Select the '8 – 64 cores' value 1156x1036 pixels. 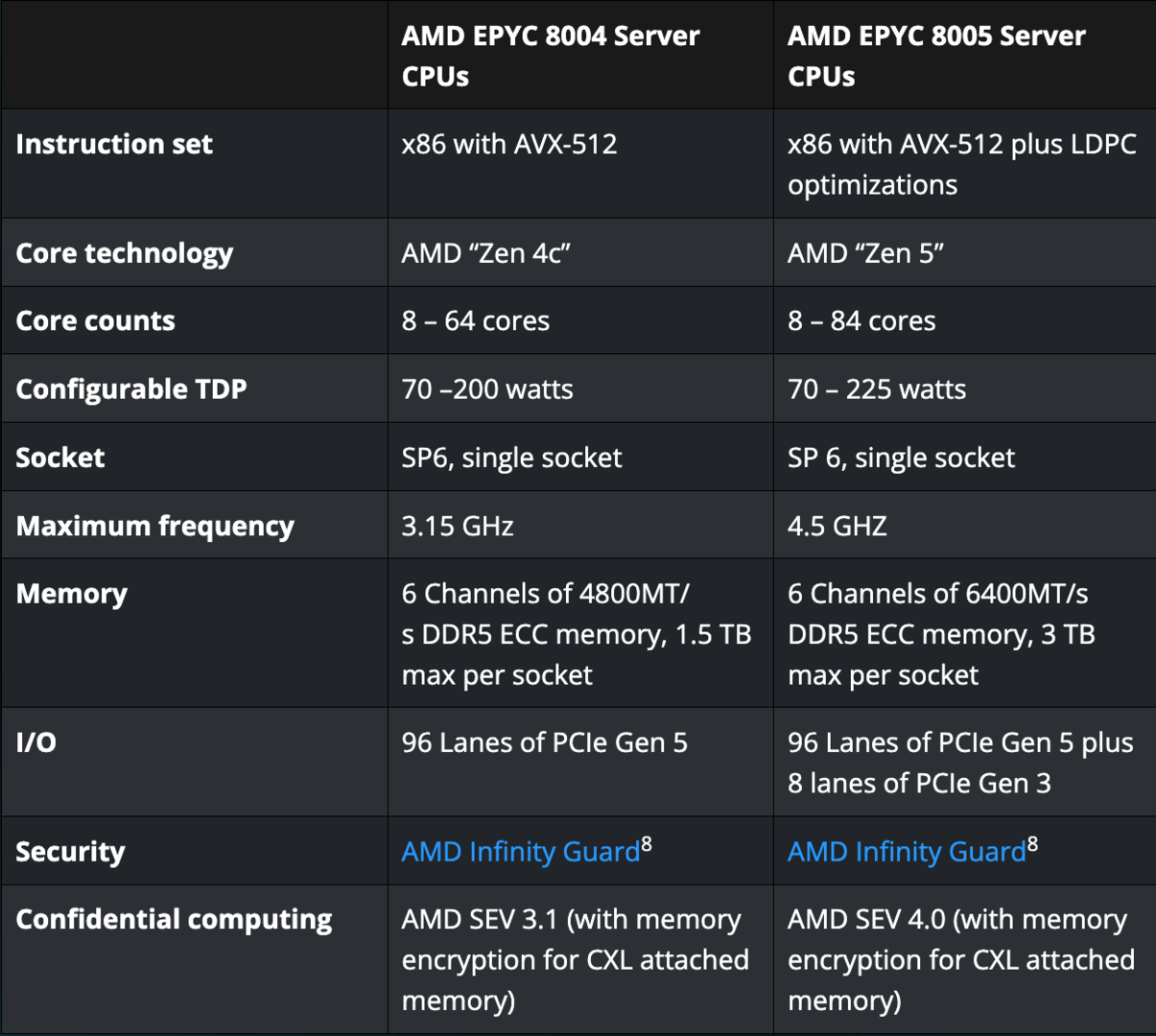coord(476,320)
